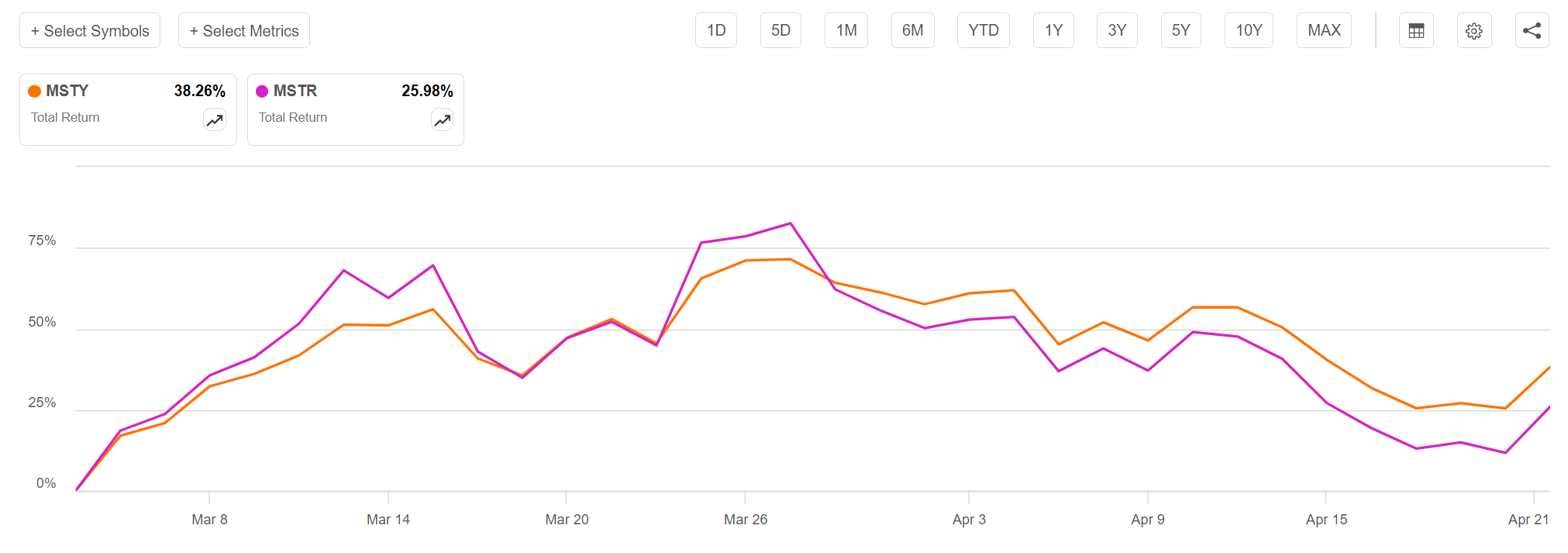The width and height of the screenshot is (1568, 553).
Task: Click the trend line icon in MSTY card
Action: [x=215, y=119]
